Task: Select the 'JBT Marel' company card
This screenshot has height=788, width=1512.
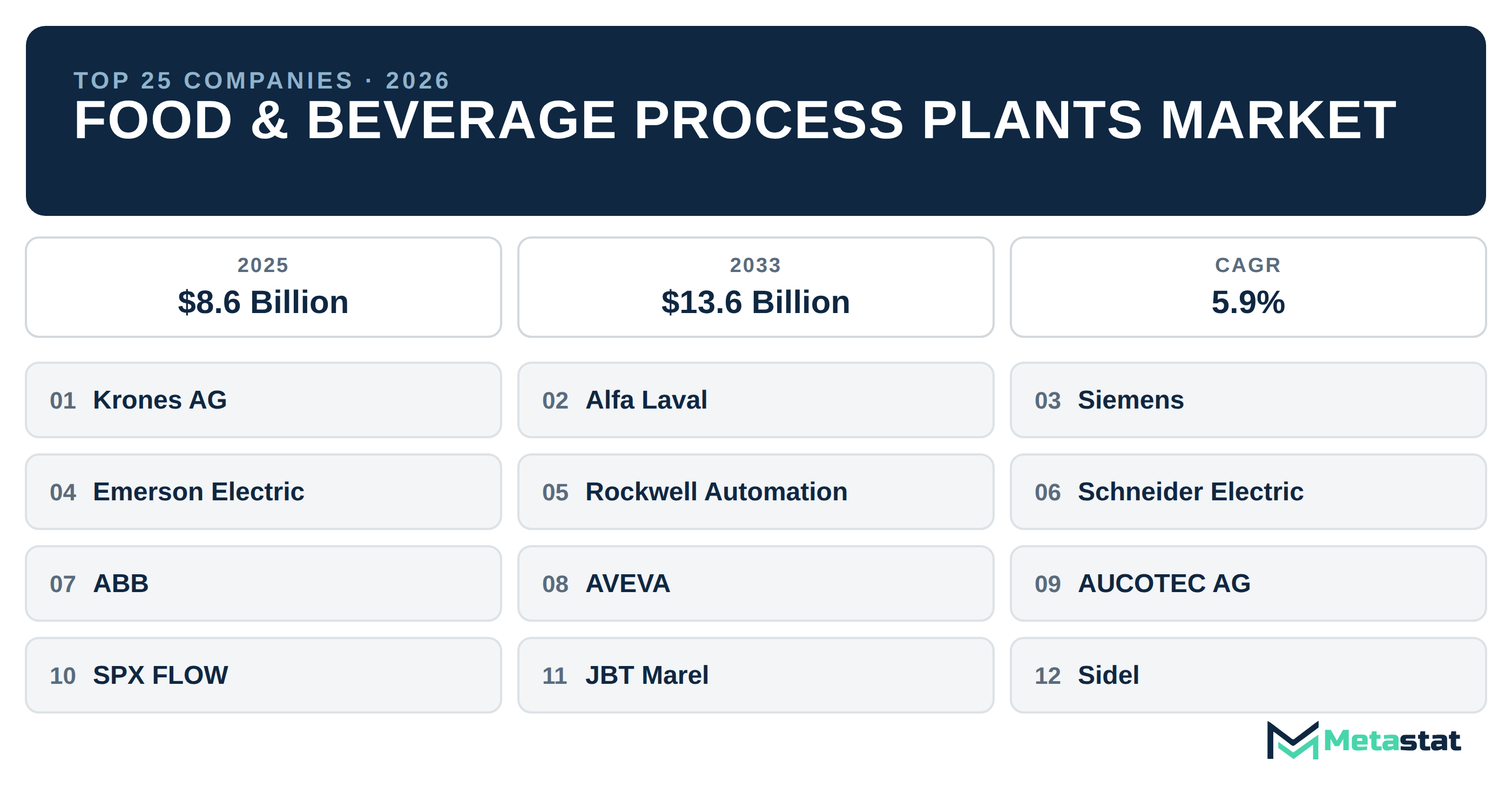Action: 755,675
